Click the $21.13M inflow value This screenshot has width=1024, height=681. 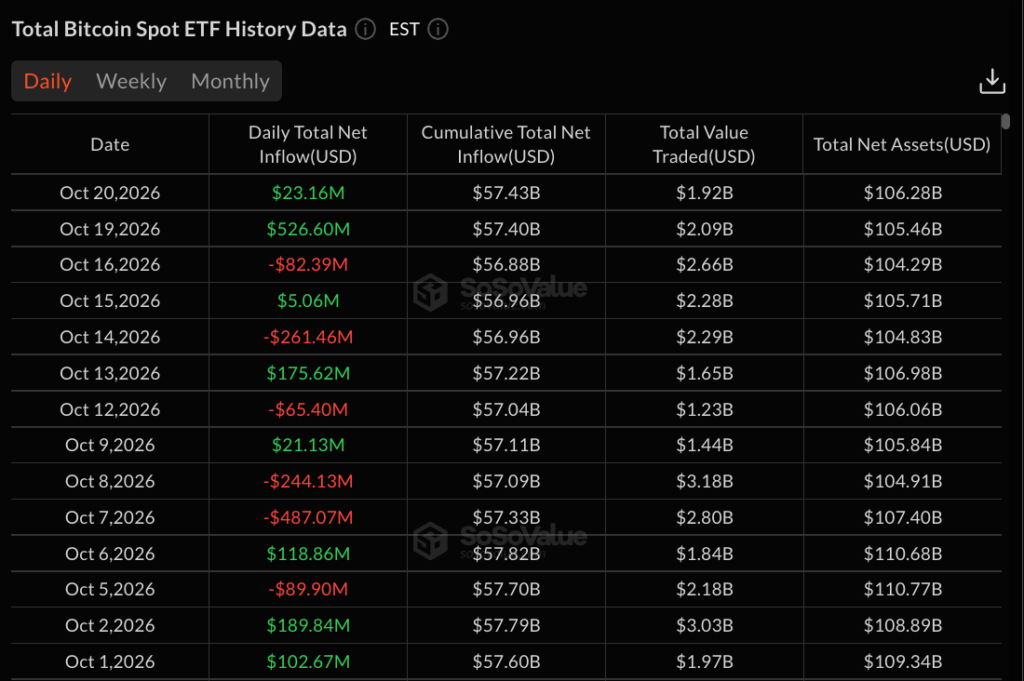click(308, 445)
